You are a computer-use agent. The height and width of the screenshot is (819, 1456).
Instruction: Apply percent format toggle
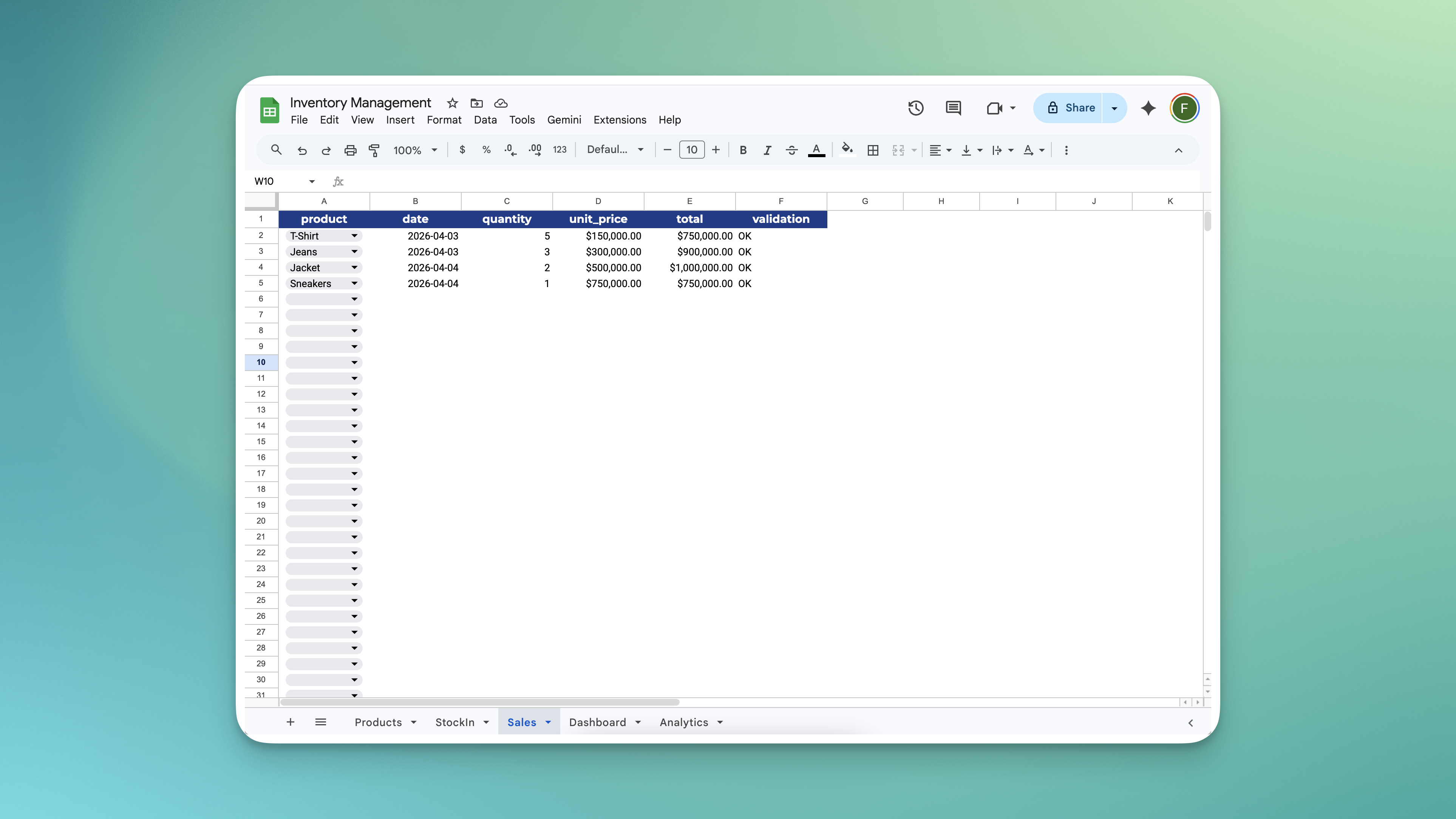click(x=486, y=150)
